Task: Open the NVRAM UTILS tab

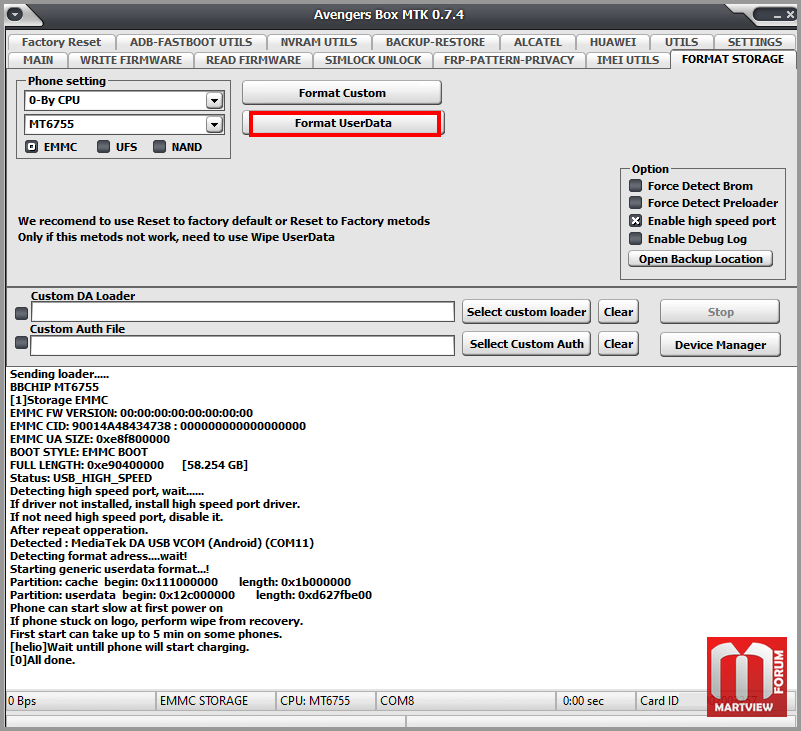Action: point(319,42)
